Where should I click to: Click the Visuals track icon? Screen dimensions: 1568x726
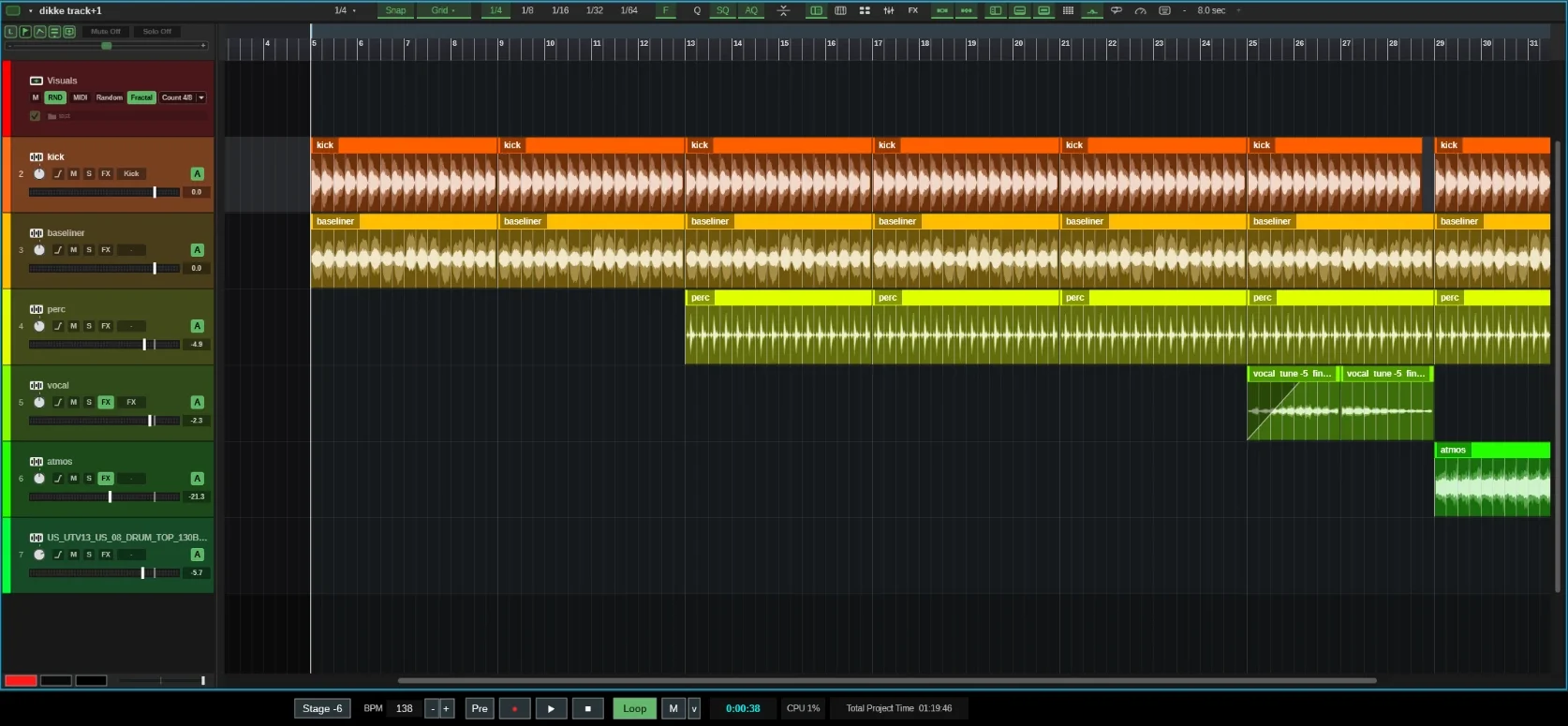(x=37, y=81)
